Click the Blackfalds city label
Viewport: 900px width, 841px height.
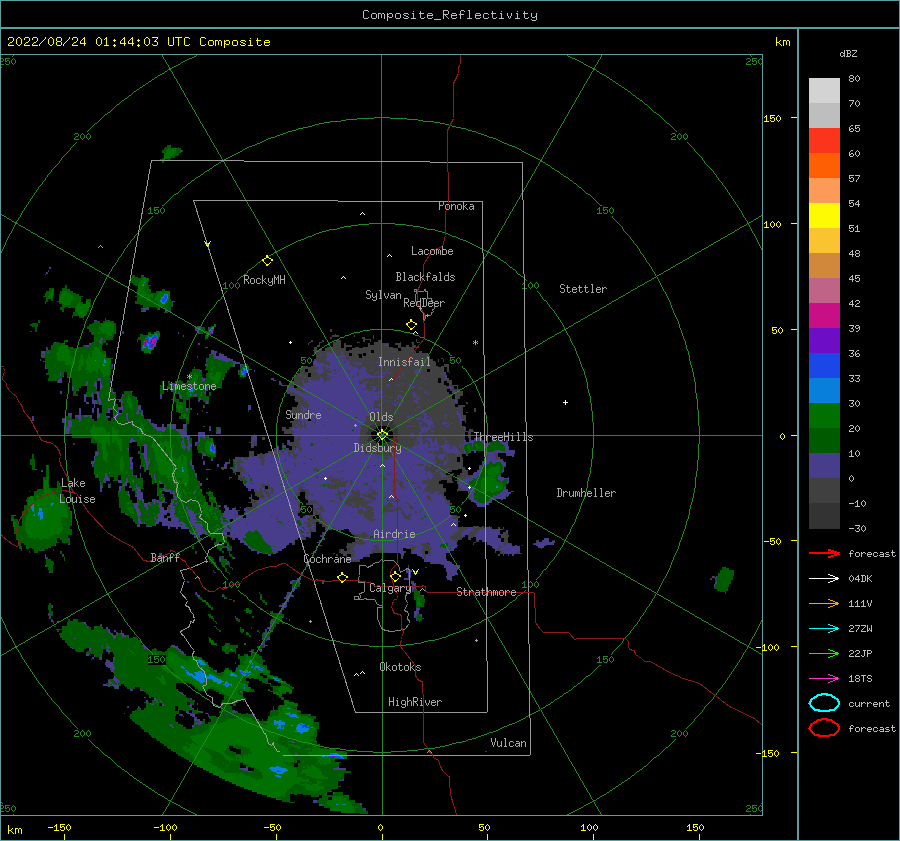tap(425, 277)
